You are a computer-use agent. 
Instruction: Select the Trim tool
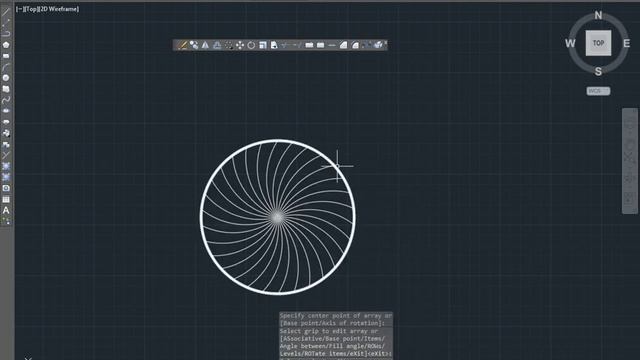pyautogui.click(x=285, y=45)
